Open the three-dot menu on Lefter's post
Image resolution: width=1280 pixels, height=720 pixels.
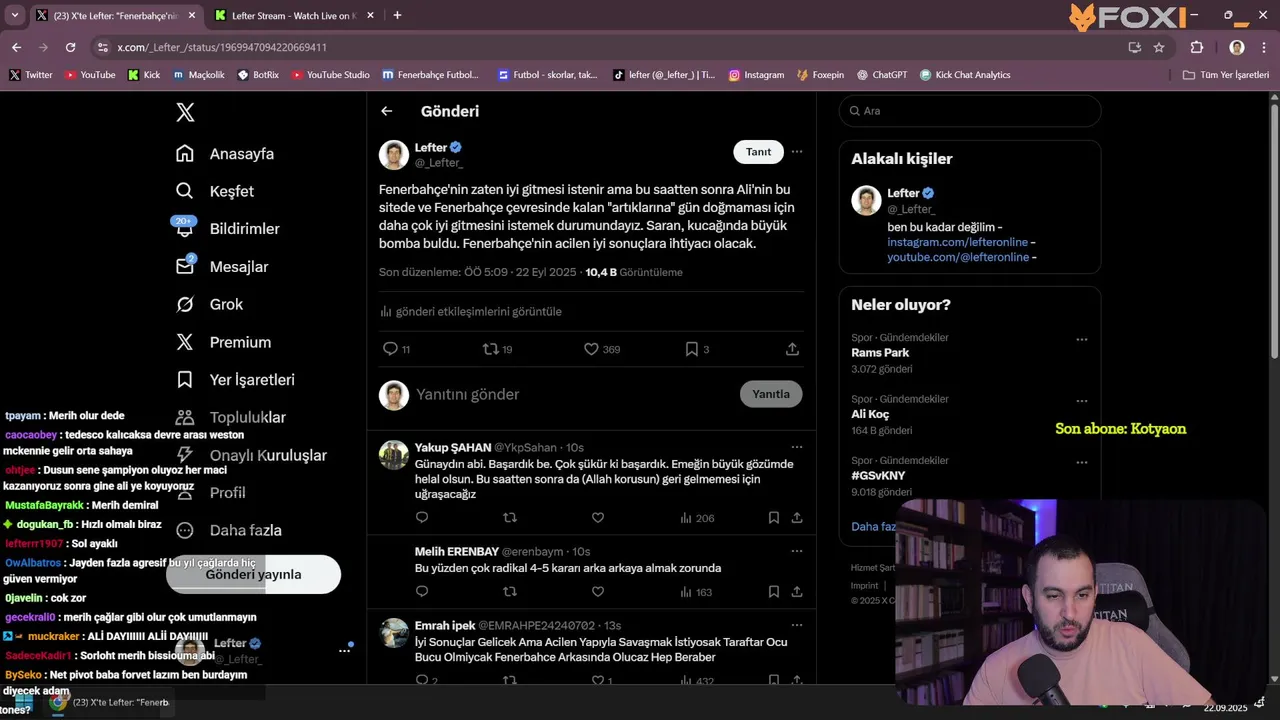(x=797, y=152)
